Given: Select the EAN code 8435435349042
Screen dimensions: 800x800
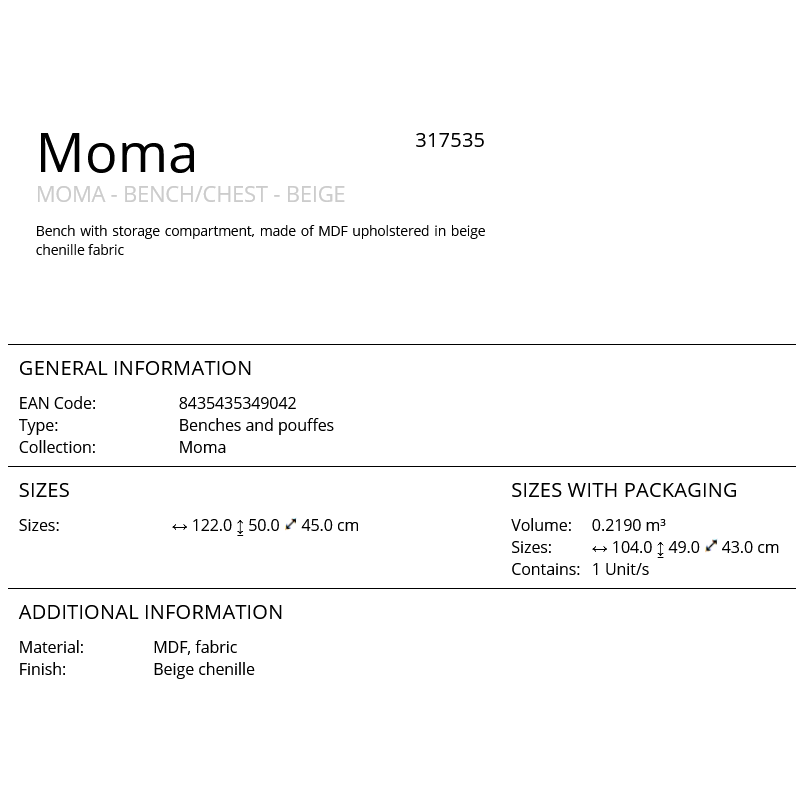Looking at the screenshot, I should pyautogui.click(x=237, y=403).
